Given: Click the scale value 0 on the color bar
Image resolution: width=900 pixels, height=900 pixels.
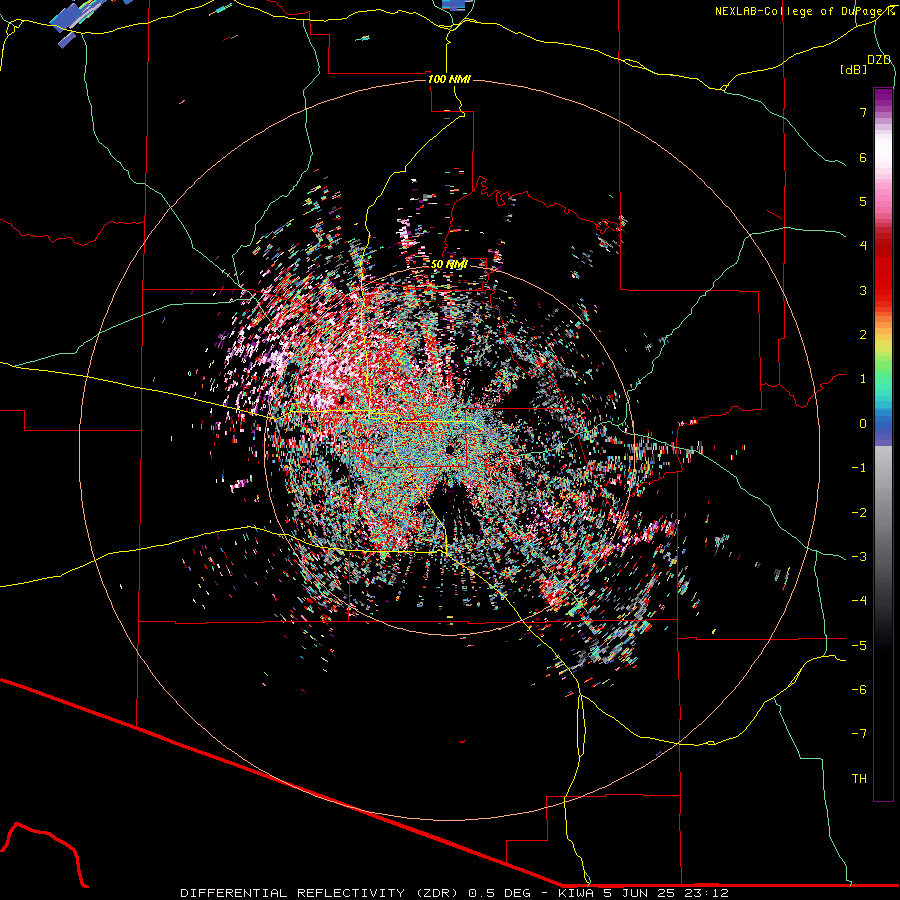Looking at the screenshot, I should 863,424.
